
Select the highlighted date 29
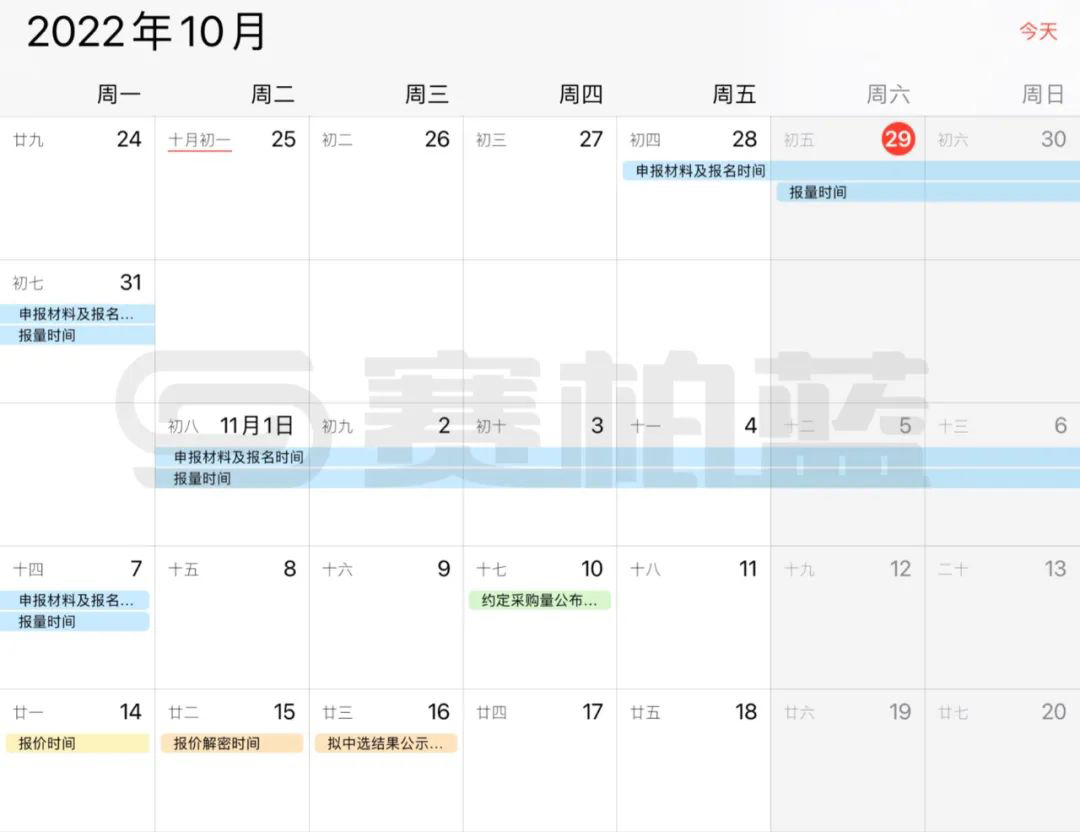[897, 139]
